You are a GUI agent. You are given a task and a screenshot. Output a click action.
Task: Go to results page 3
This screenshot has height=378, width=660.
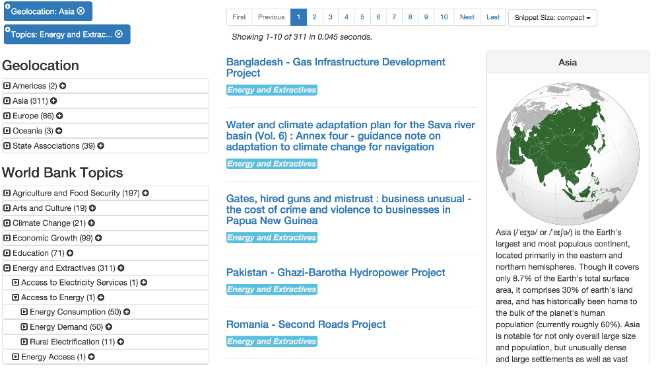pos(330,17)
